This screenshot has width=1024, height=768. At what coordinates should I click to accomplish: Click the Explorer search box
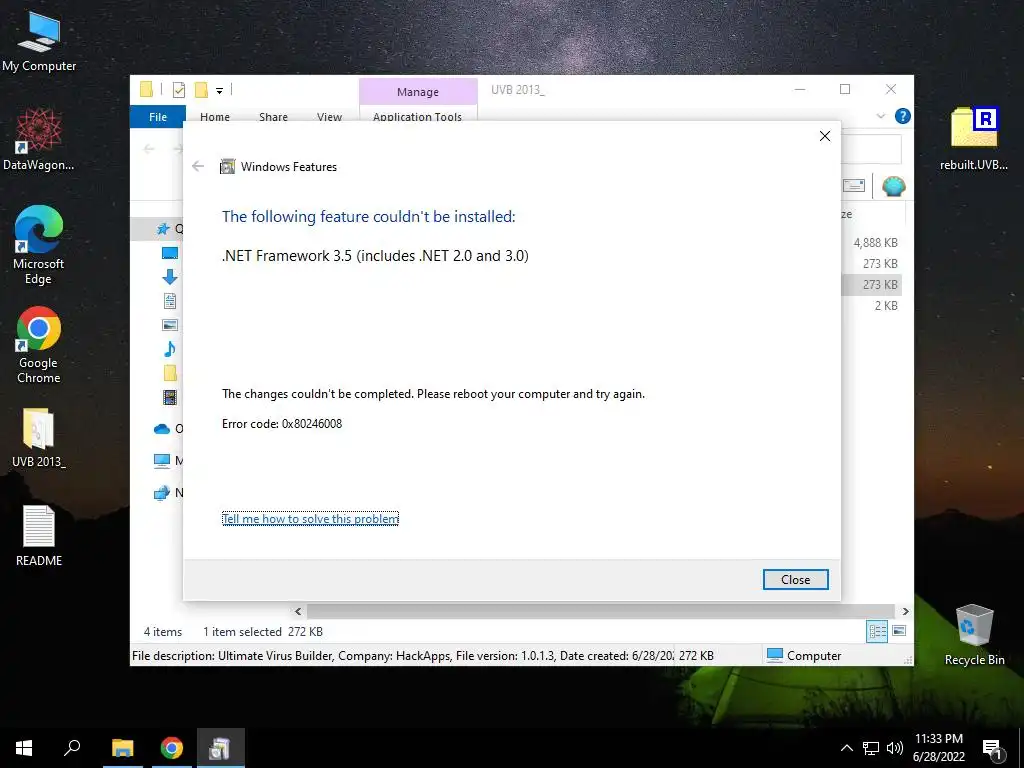pos(871,150)
